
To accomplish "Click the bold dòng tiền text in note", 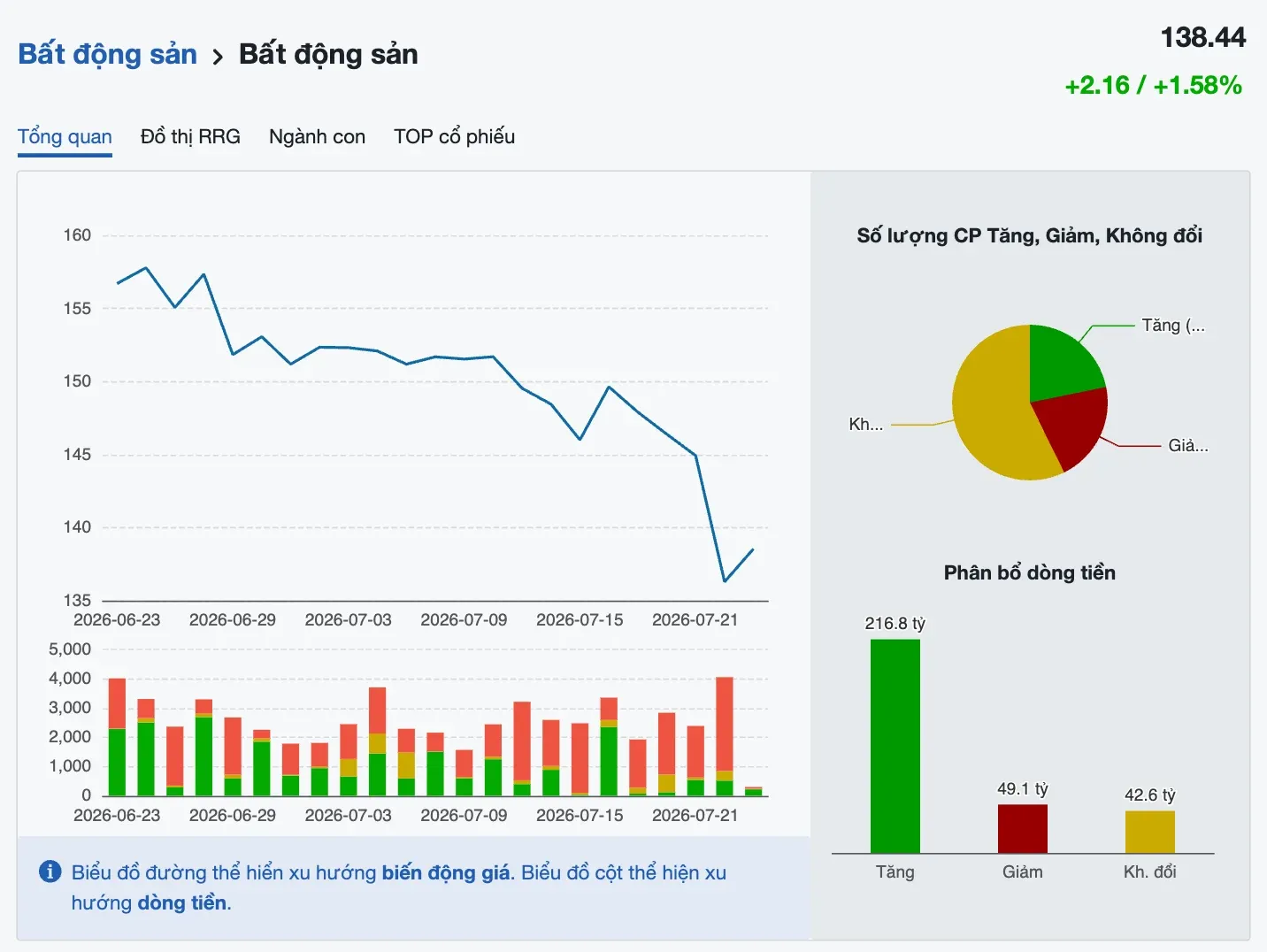I will click(x=182, y=902).
